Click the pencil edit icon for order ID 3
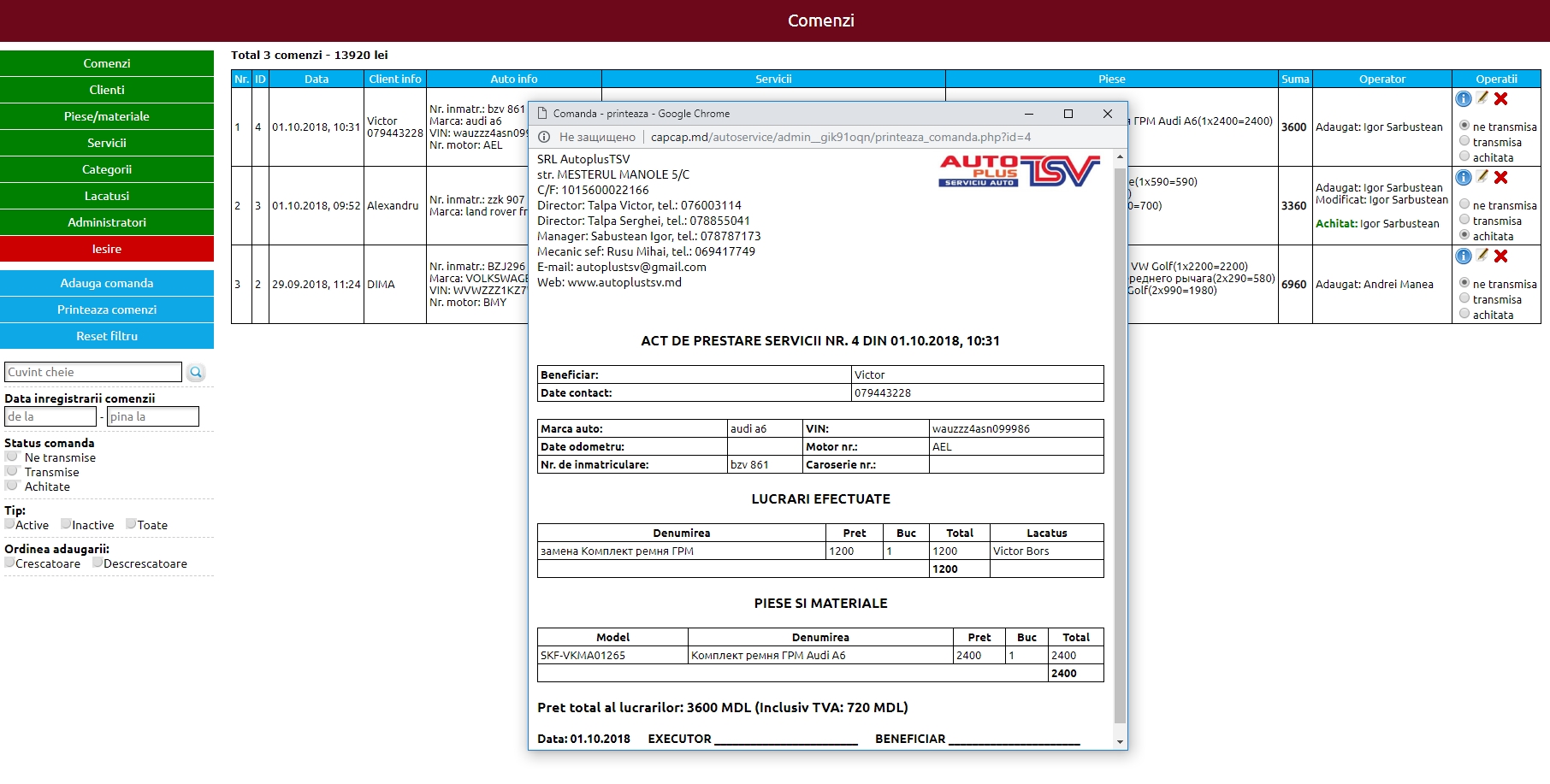Image resolution: width=1550 pixels, height=784 pixels. (1482, 177)
